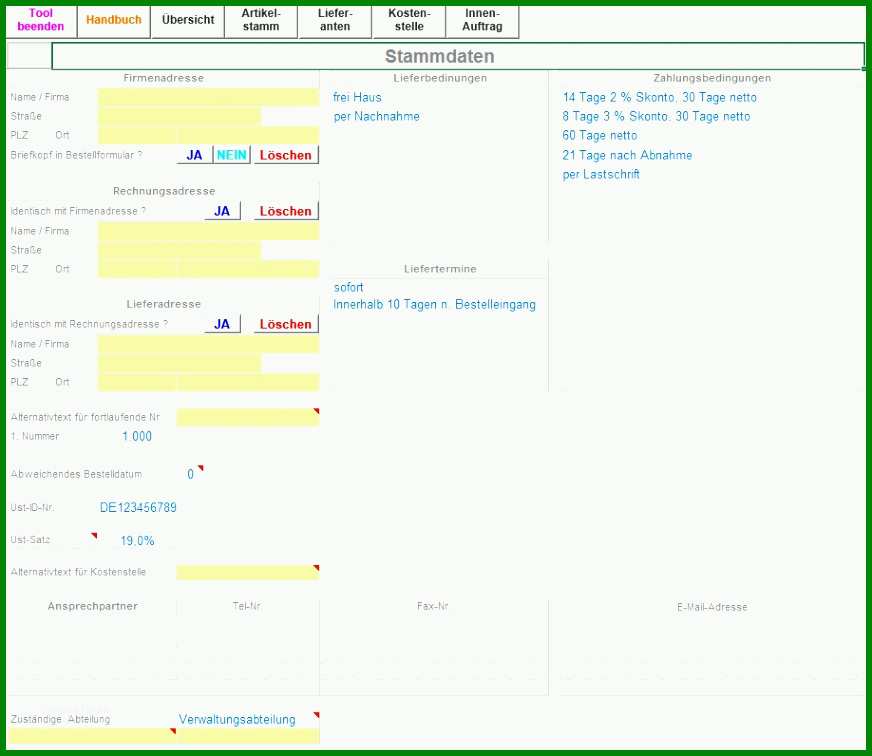Screen dimensions: 872x756
Task: Click Lieferadresse Straße field
Action: [179, 363]
